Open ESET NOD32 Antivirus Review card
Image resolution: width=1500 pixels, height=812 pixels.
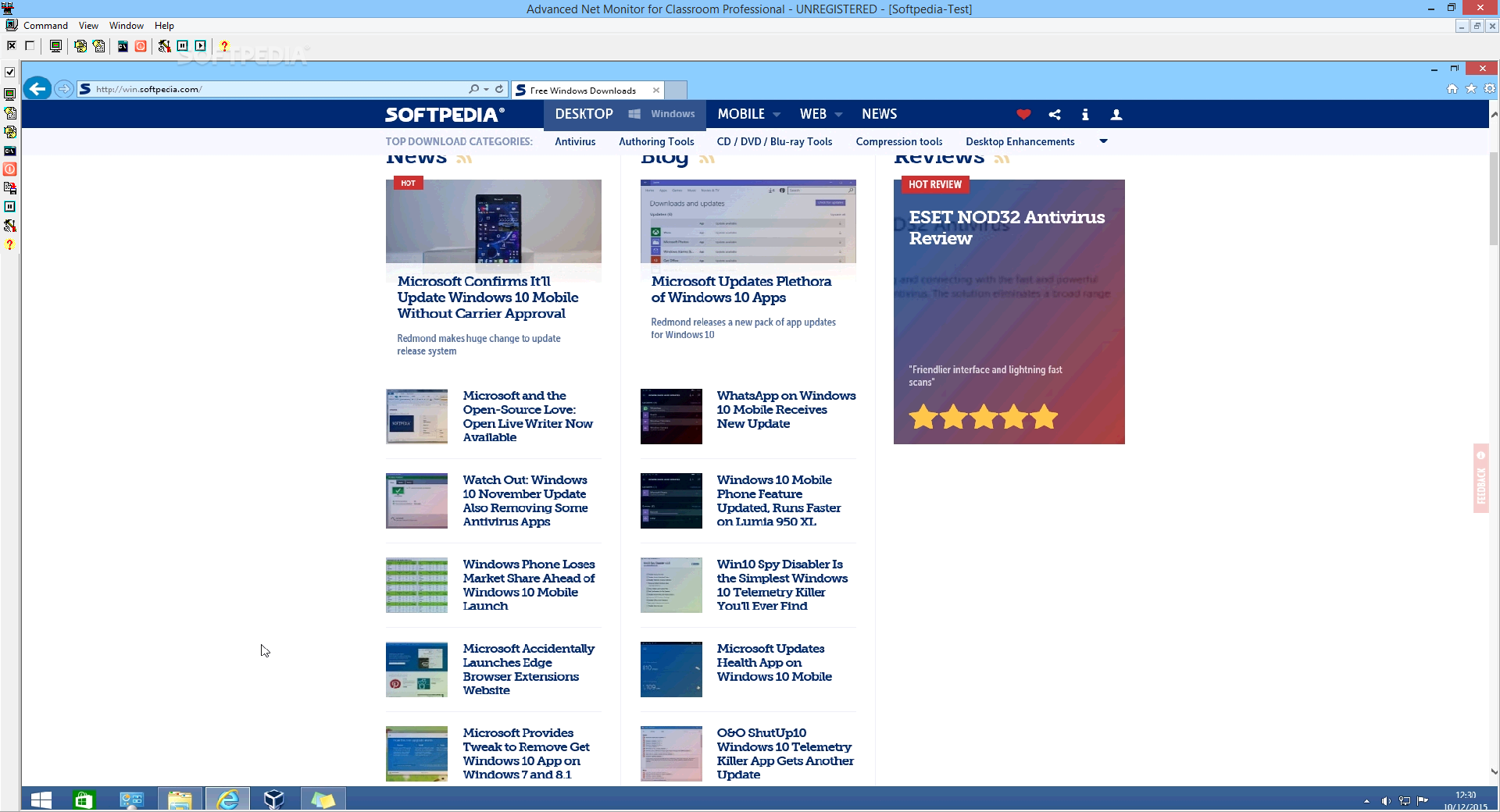[1009, 312]
